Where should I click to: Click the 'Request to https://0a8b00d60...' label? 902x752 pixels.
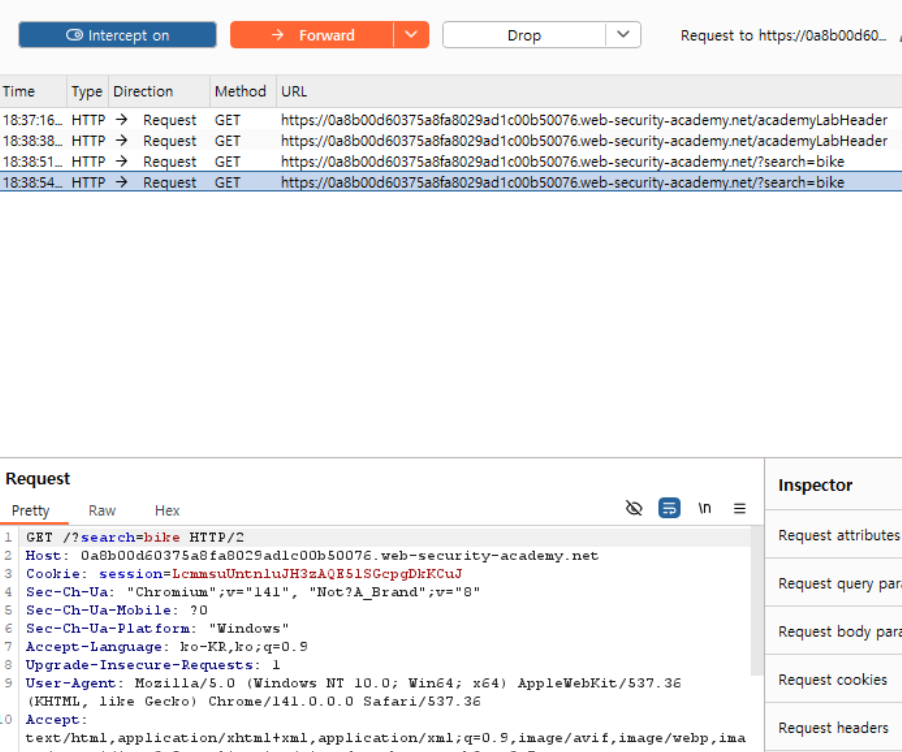click(783, 35)
